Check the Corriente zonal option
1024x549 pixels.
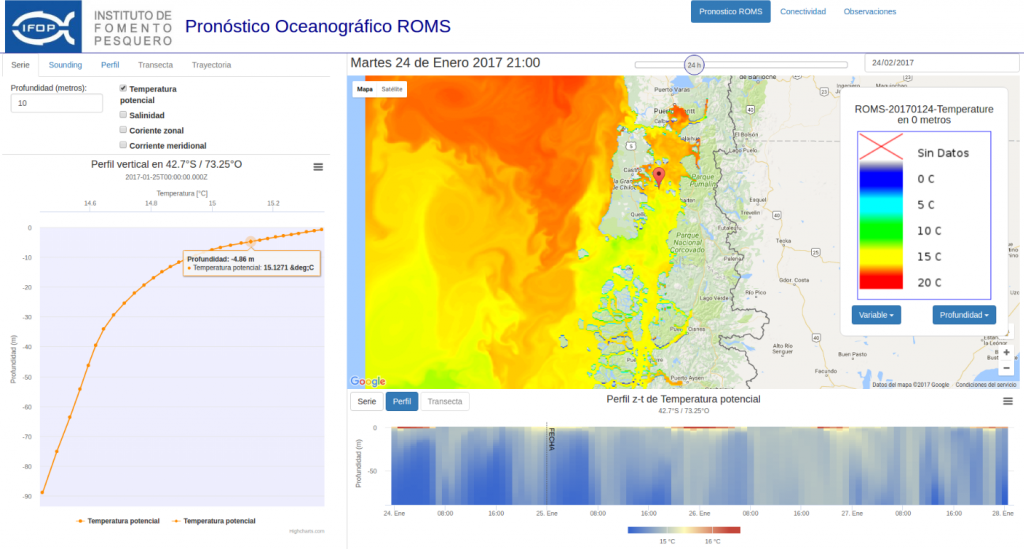tap(123, 130)
